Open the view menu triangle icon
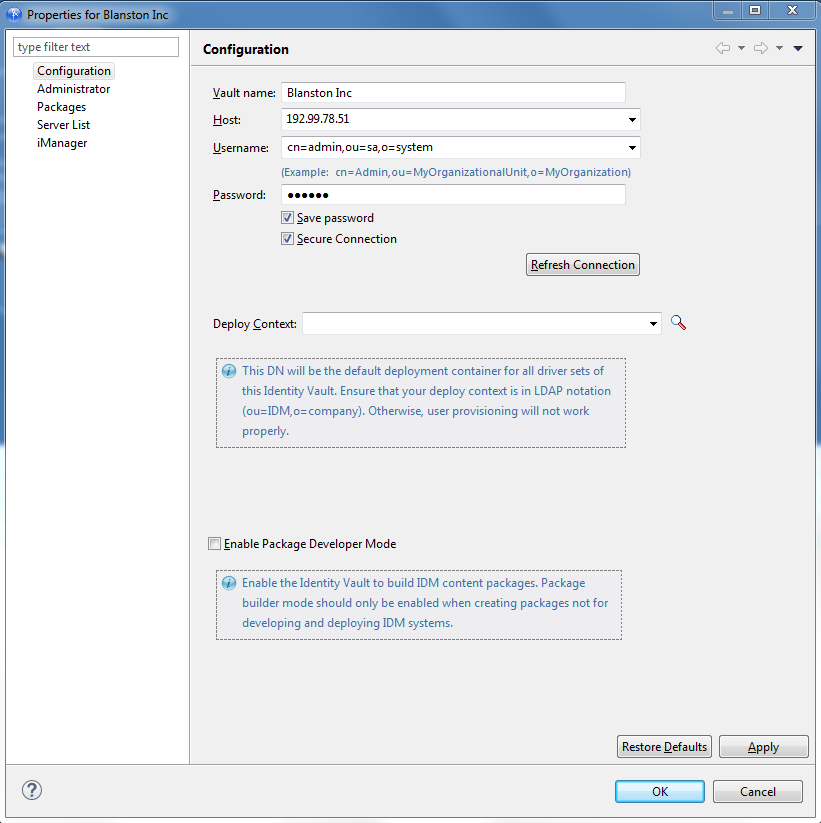 [x=798, y=48]
